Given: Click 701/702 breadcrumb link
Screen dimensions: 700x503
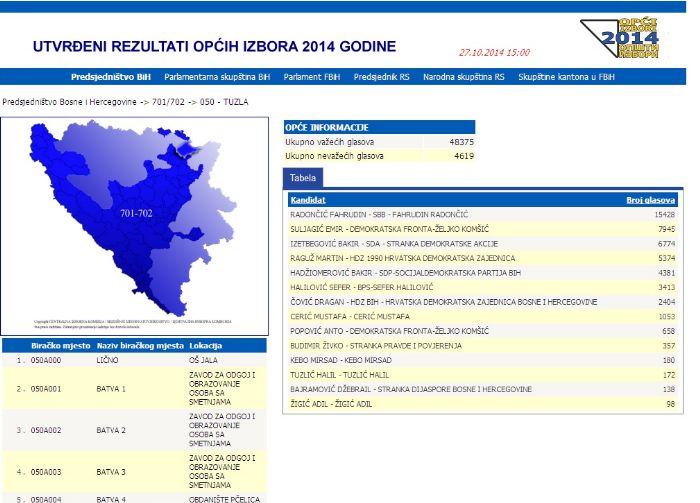Looking at the screenshot, I should (168, 102).
